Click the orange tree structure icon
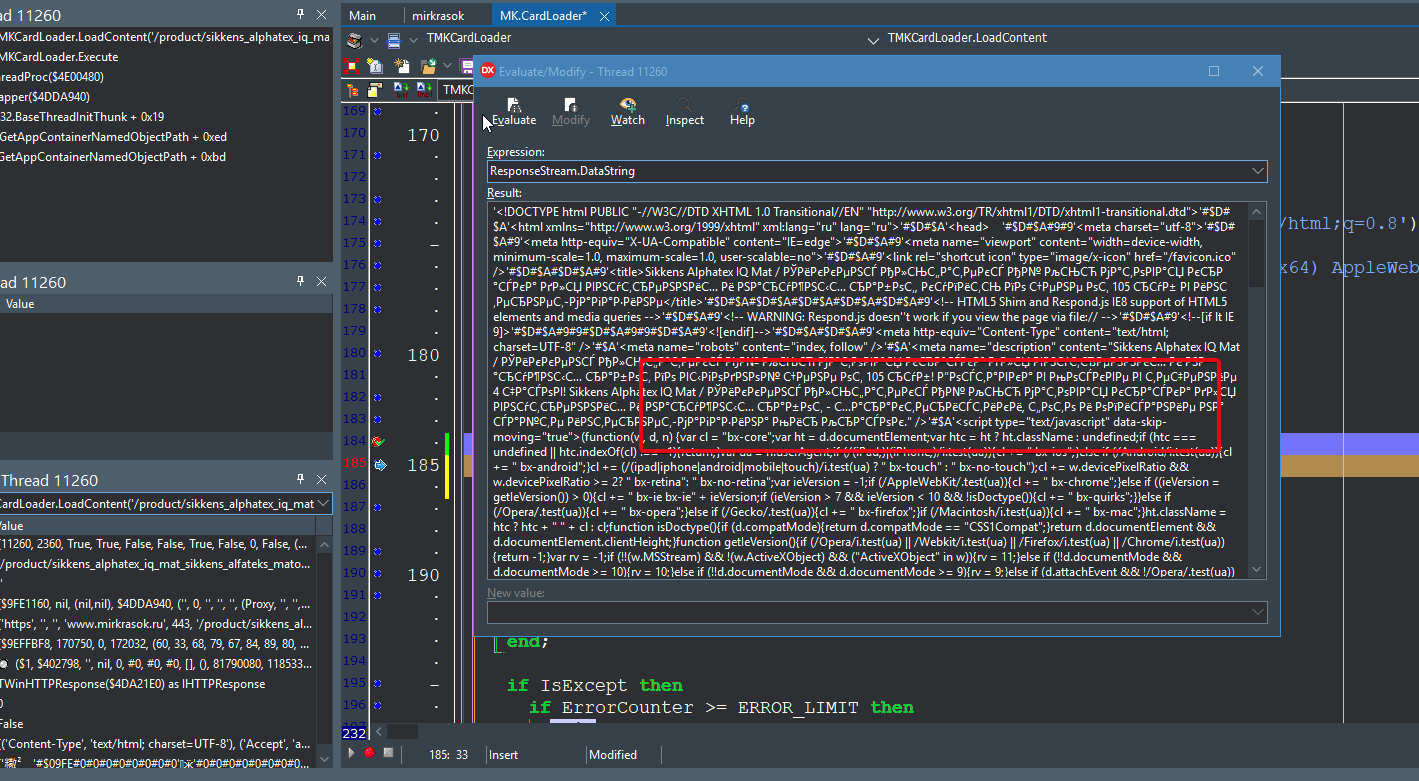This screenshot has width=1419, height=781. click(x=352, y=90)
